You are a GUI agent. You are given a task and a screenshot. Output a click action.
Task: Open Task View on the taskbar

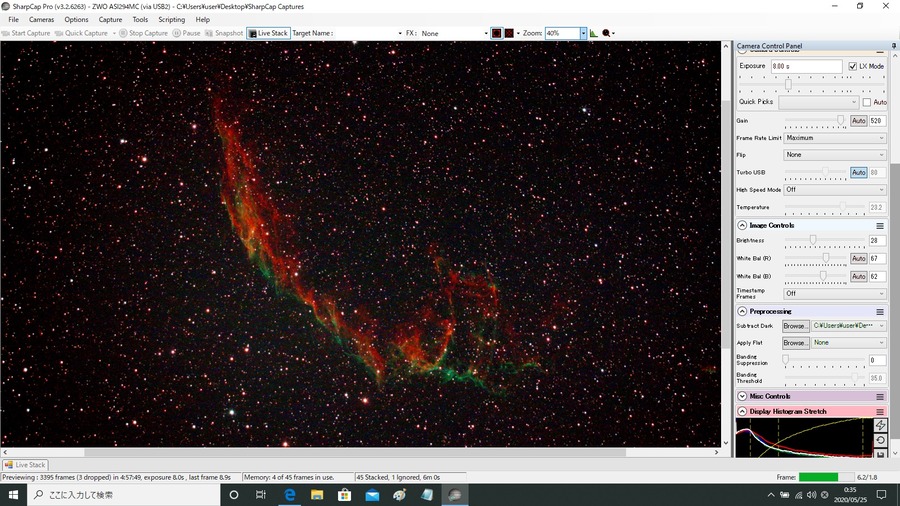point(261,495)
